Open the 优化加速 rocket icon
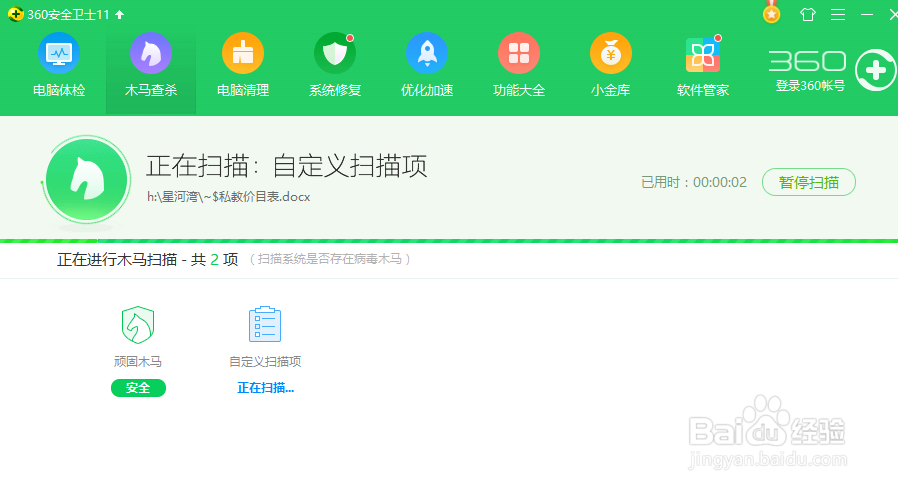The width and height of the screenshot is (898, 491). coord(427,53)
